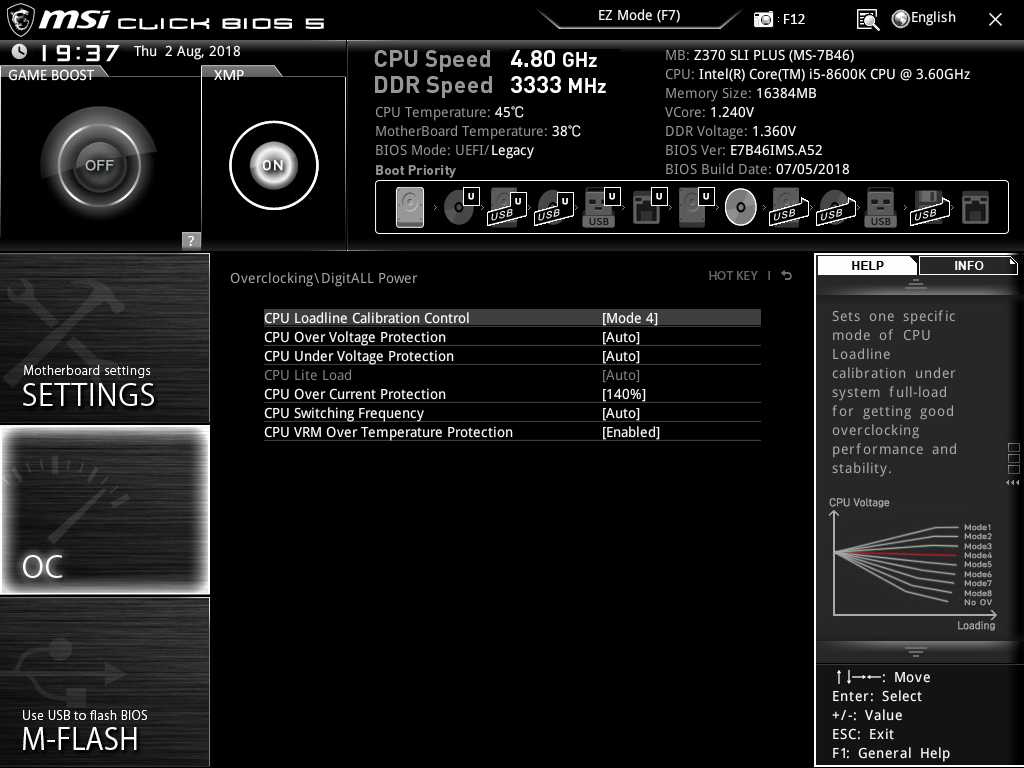Click the Boot Priority label
The width and height of the screenshot is (1024, 768).
pyautogui.click(x=415, y=170)
